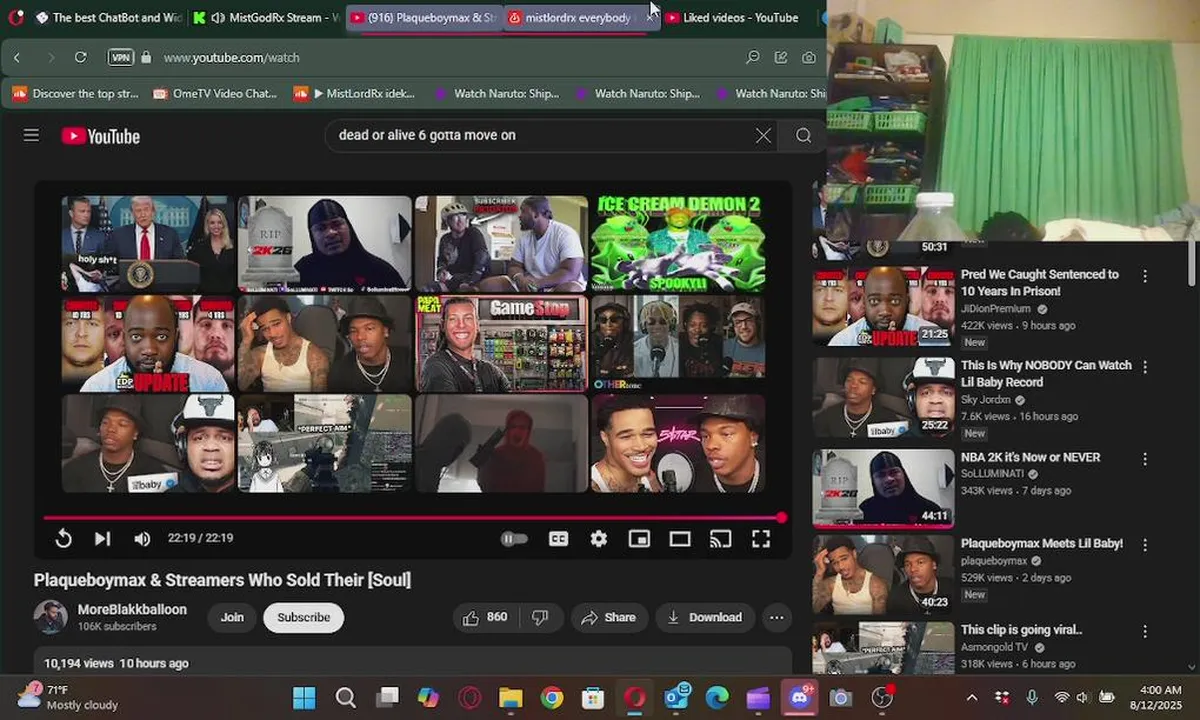1200x720 pixels.
Task: Run the YouTube search magnifier button
Action: 803,135
